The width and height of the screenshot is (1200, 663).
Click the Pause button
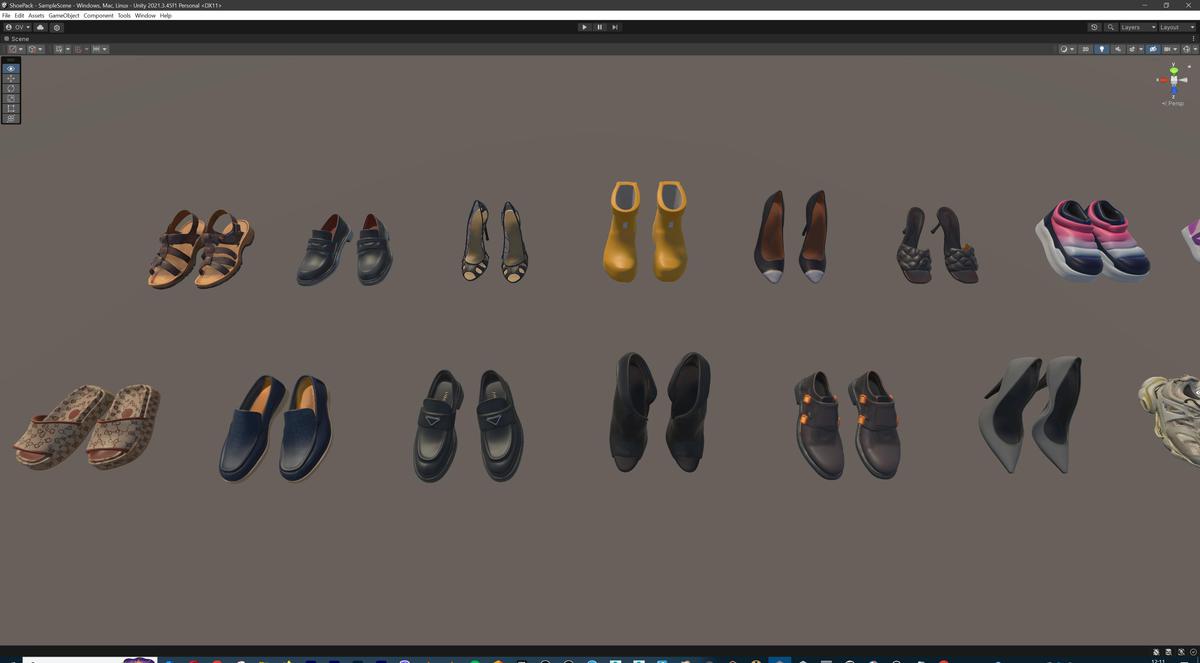599,27
